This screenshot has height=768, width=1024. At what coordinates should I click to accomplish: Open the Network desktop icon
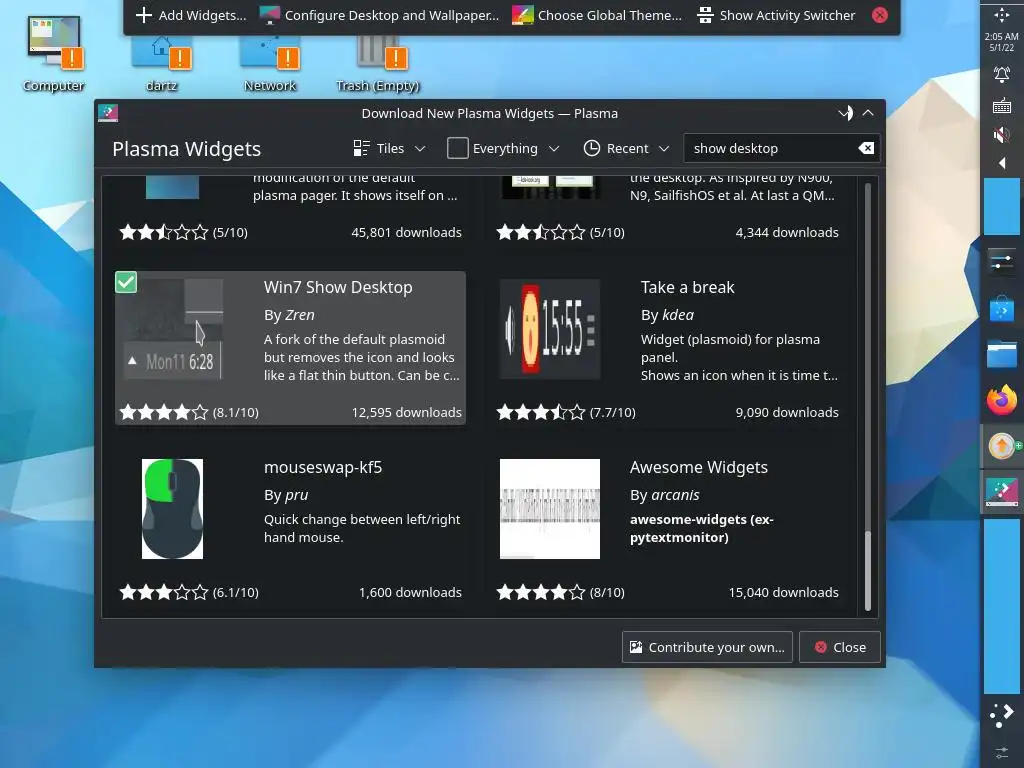pyautogui.click(x=270, y=62)
